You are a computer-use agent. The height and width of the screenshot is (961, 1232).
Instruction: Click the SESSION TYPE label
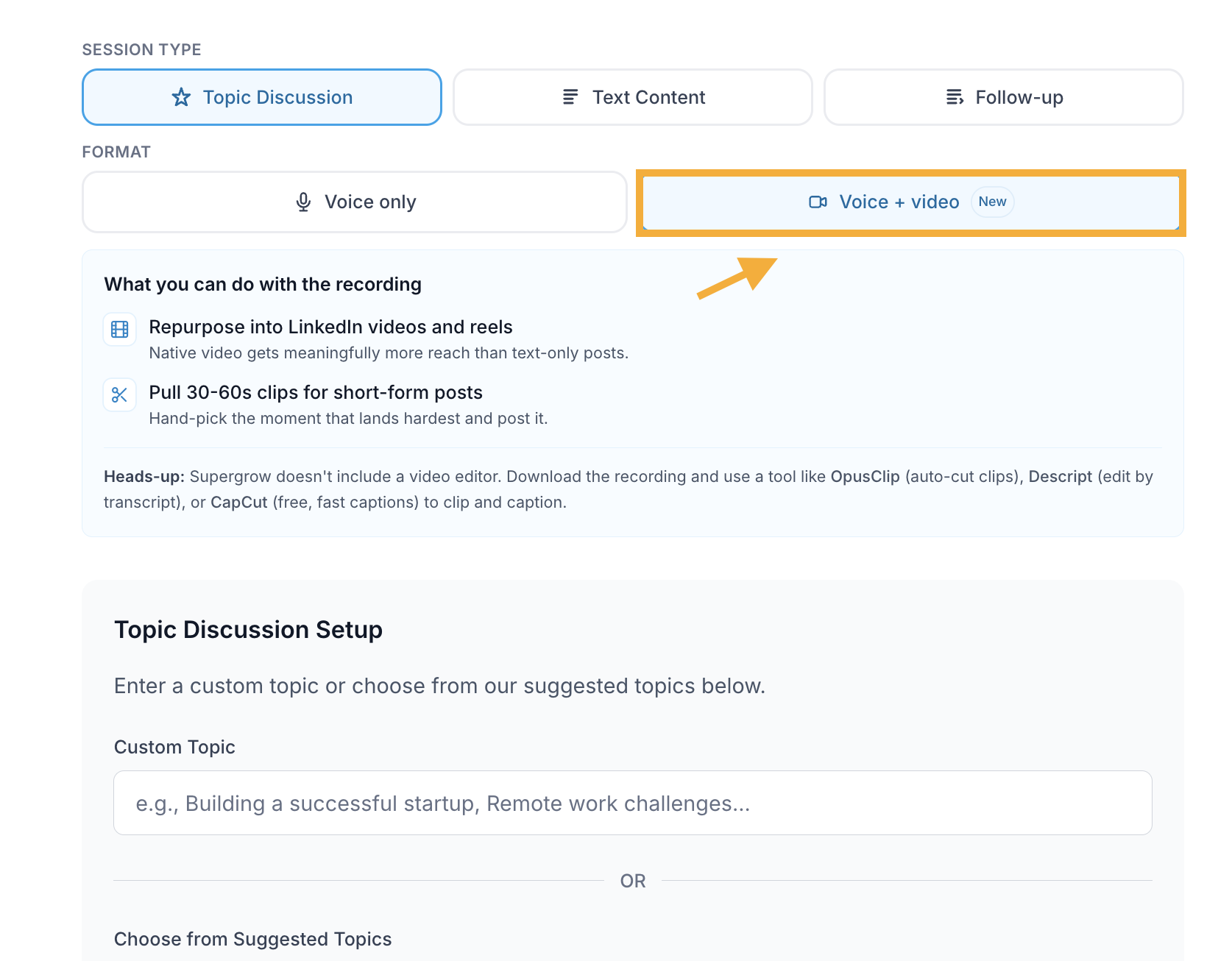141,49
